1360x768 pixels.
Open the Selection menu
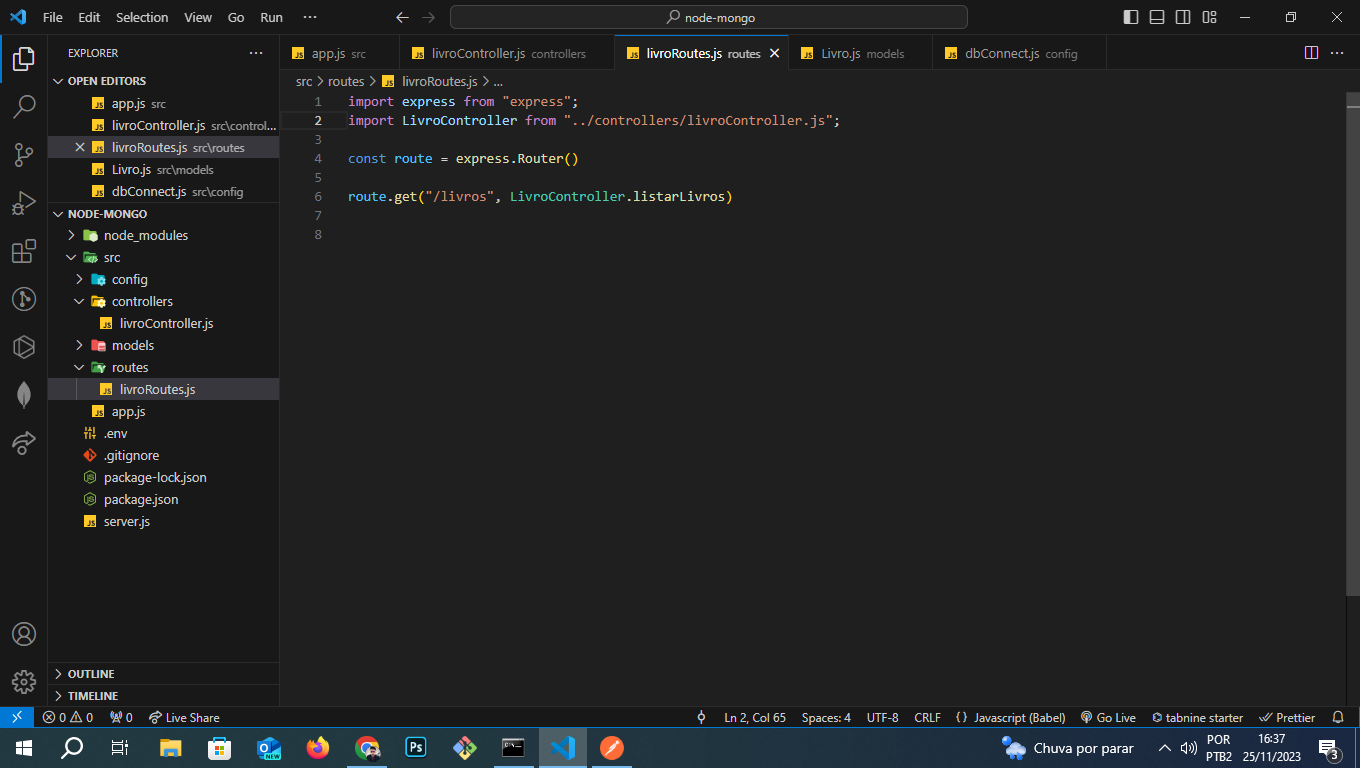142,17
